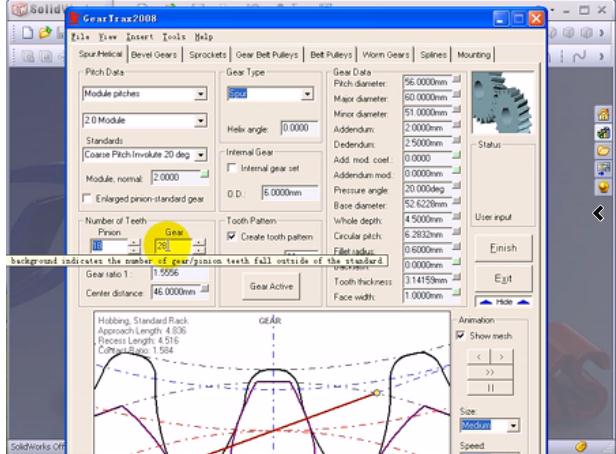Click the O.D. input field

[x=290, y=193]
